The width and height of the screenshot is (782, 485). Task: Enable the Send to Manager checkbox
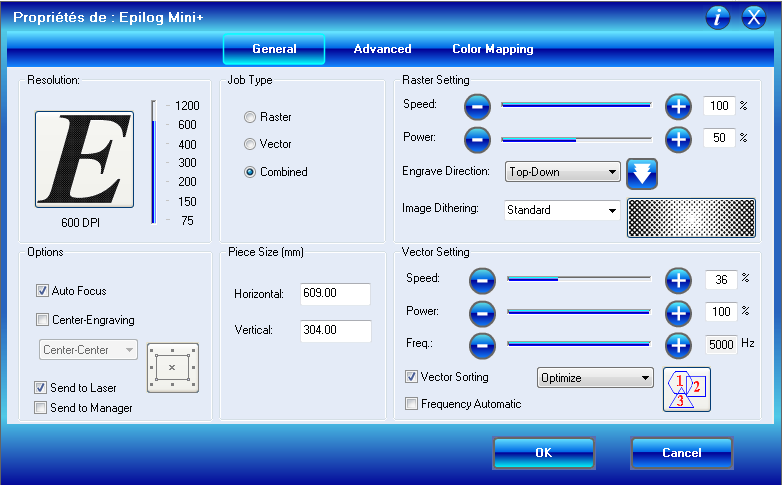pos(40,408)
